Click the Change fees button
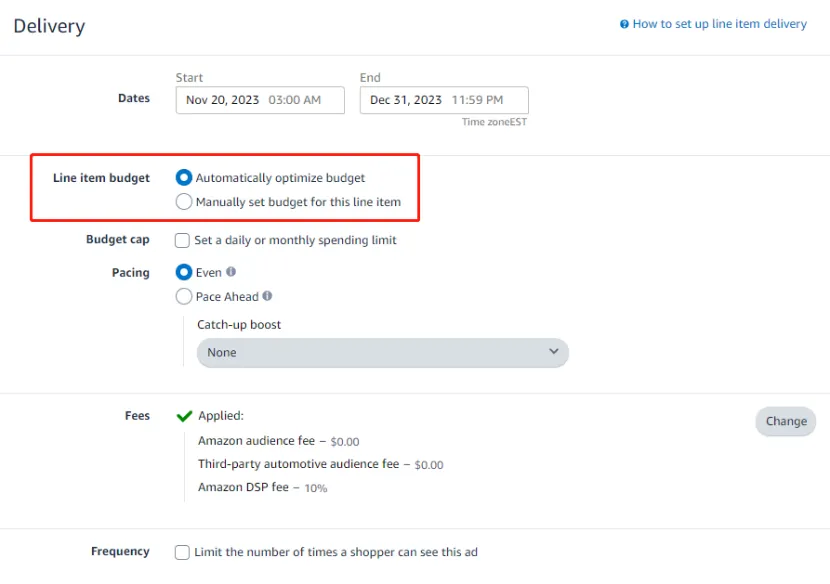Screen dimensions: 830x584 coord(786,421)
